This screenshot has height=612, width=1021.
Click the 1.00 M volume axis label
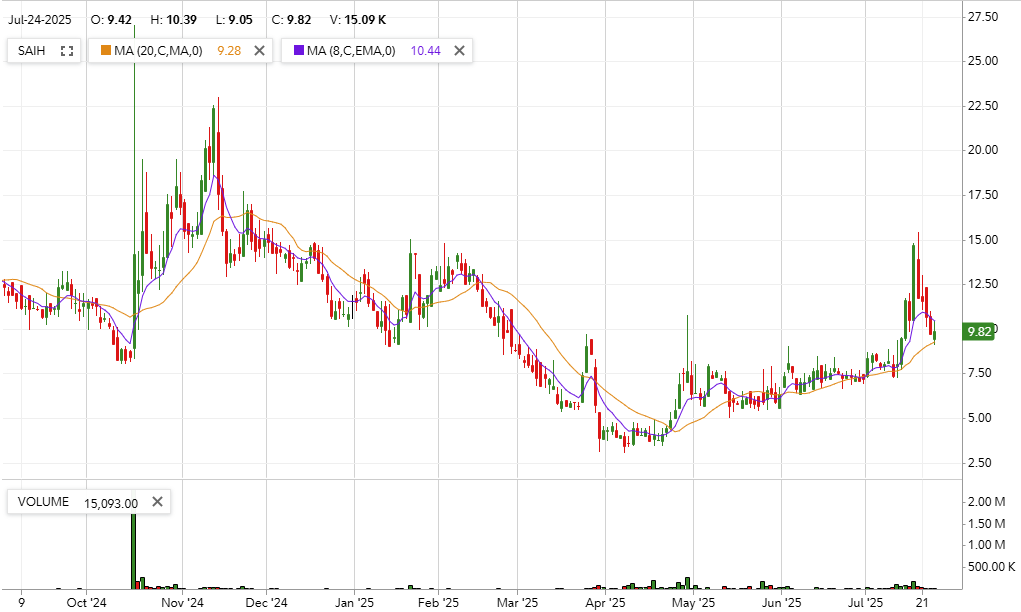point(986,545)
